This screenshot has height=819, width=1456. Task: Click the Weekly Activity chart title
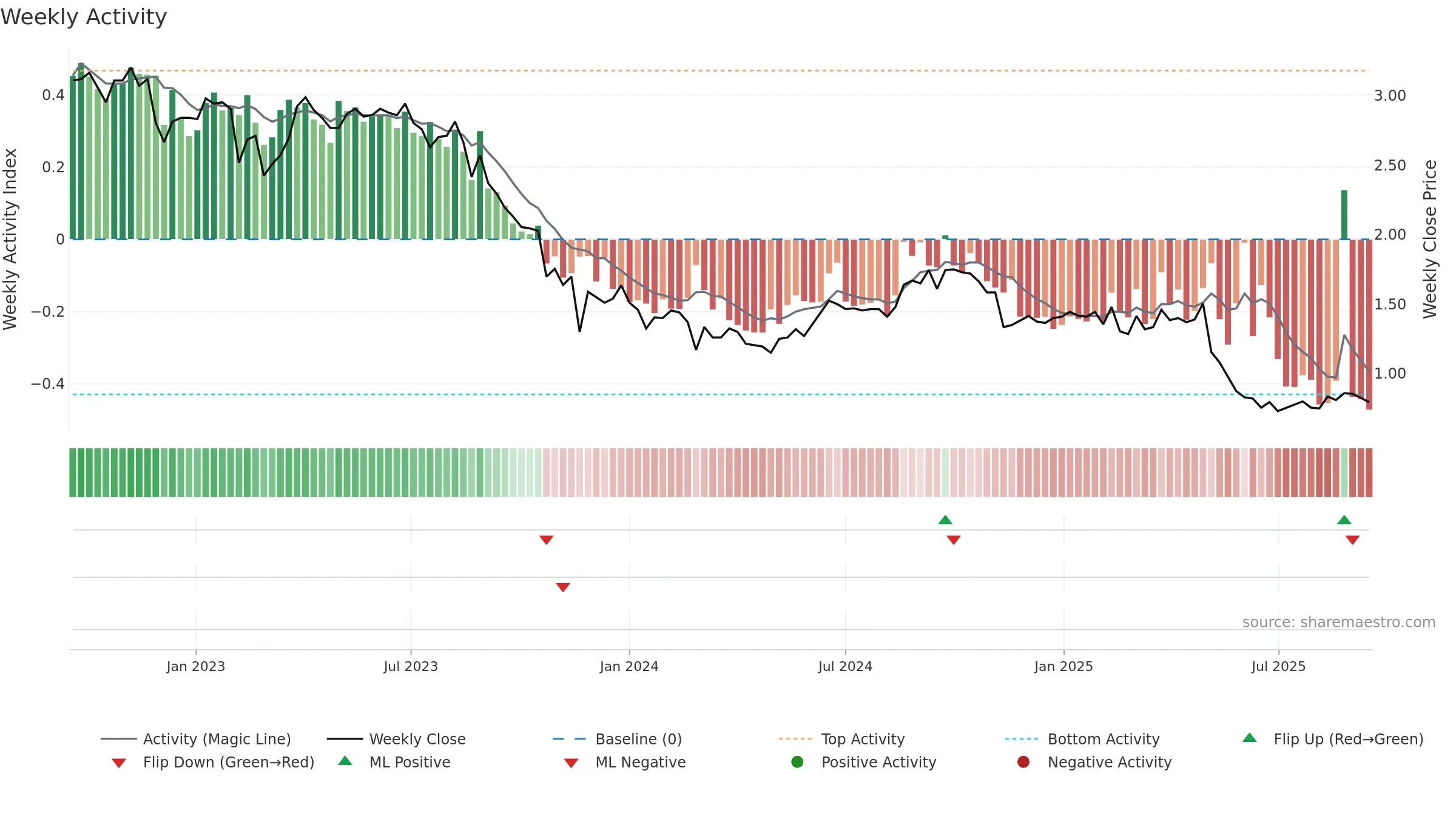point(84,17)
